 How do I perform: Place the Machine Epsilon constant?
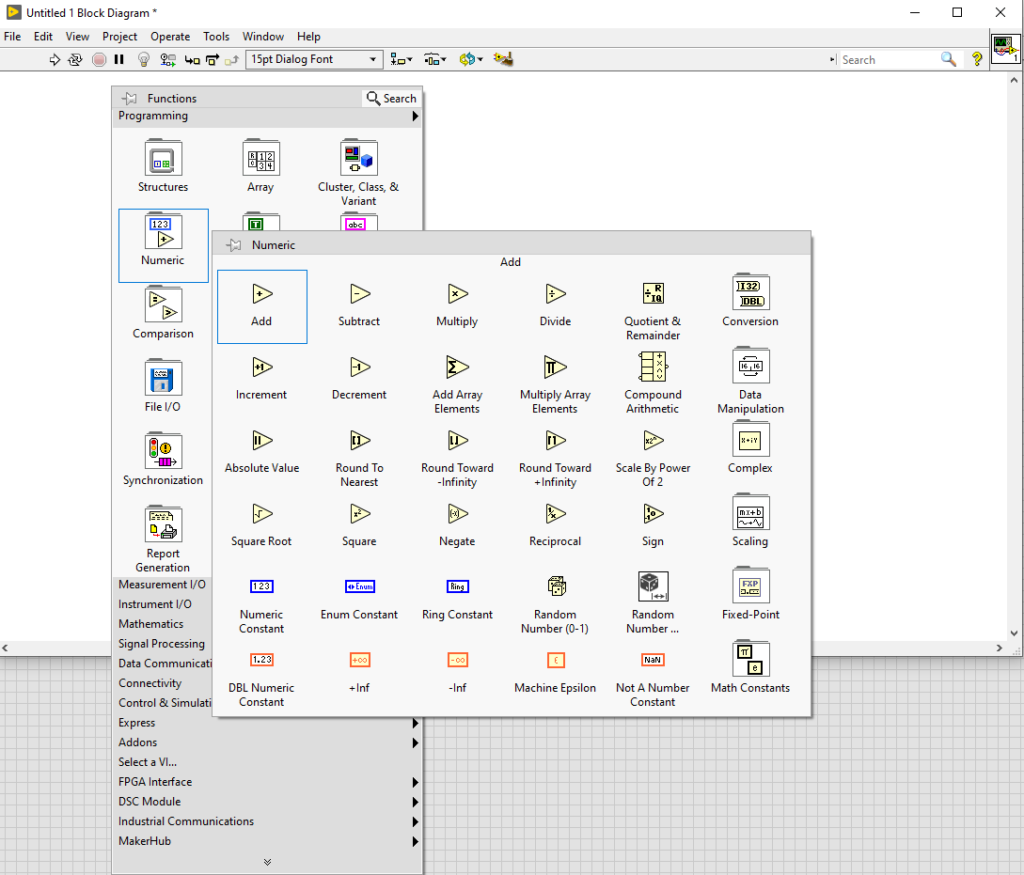click(x=555, y=673)
